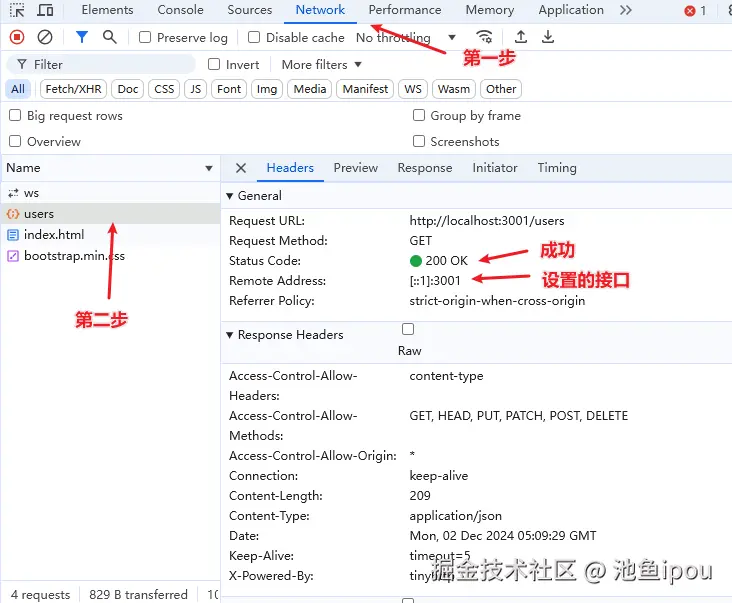
Task: Close the request details pane
Action: (241, 168)
